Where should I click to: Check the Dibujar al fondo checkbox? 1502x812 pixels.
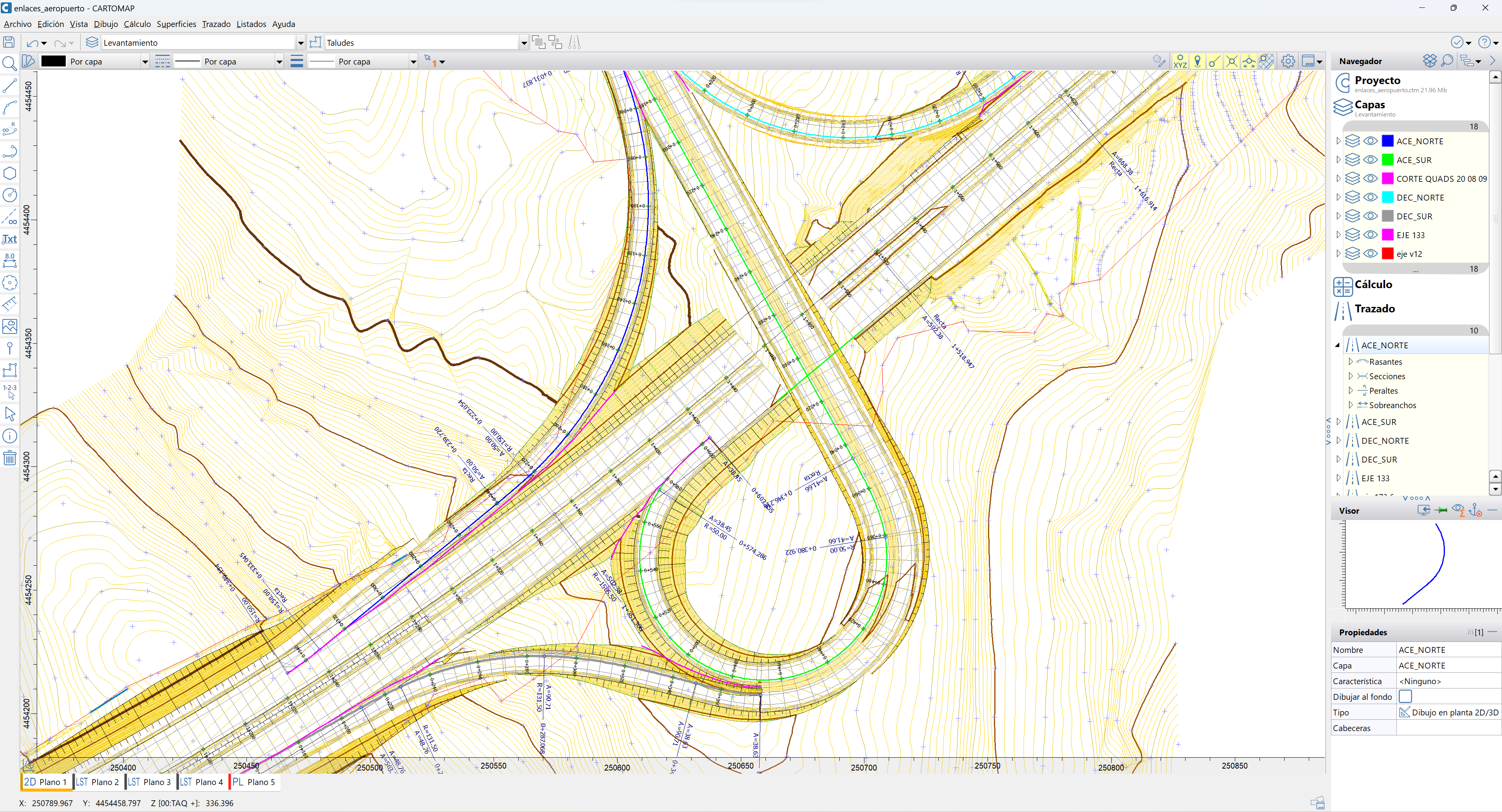[x=1405, y=697]
